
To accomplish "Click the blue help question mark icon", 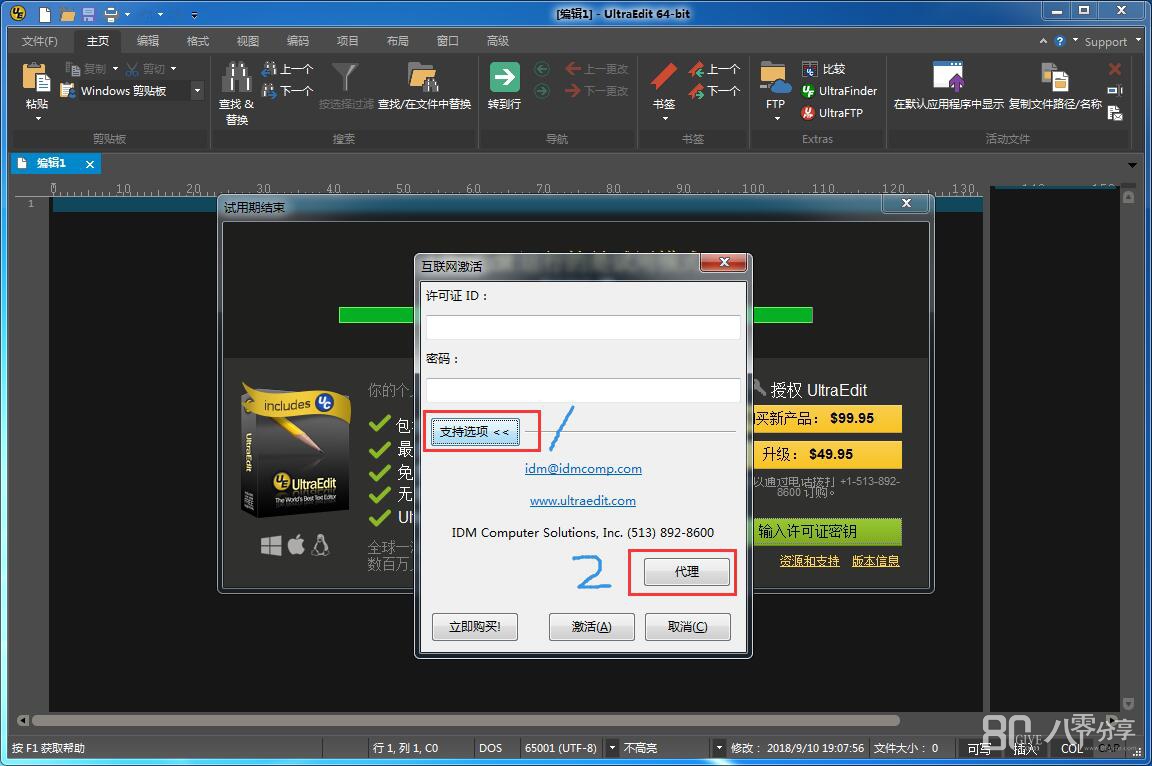I will point(1059,41).
